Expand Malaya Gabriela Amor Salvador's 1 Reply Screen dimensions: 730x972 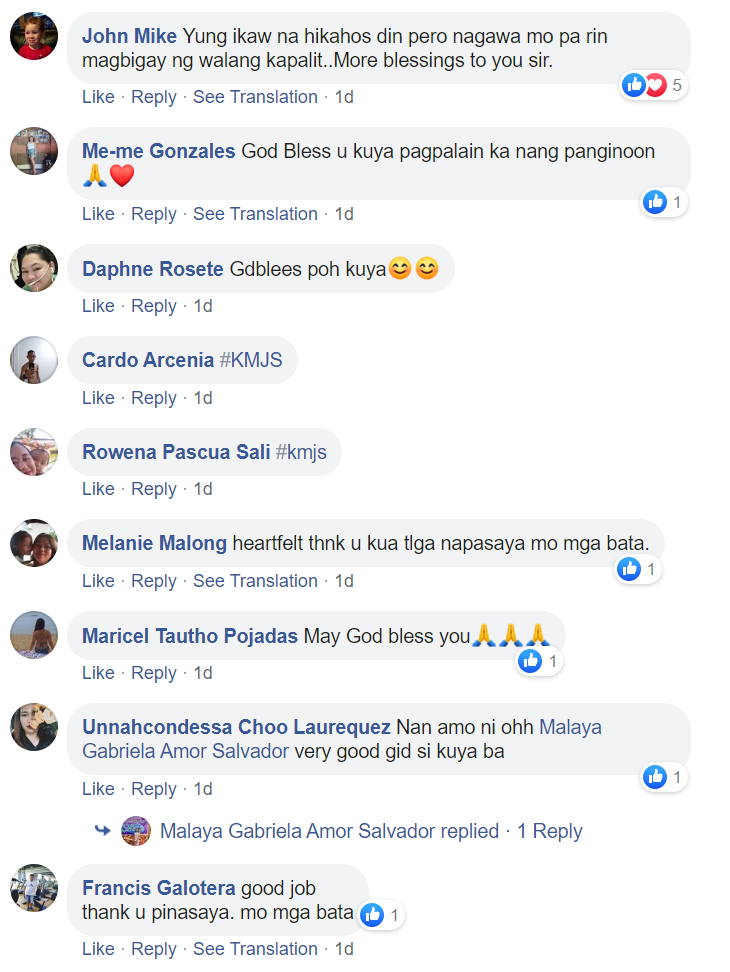click(x=550, y=831)
